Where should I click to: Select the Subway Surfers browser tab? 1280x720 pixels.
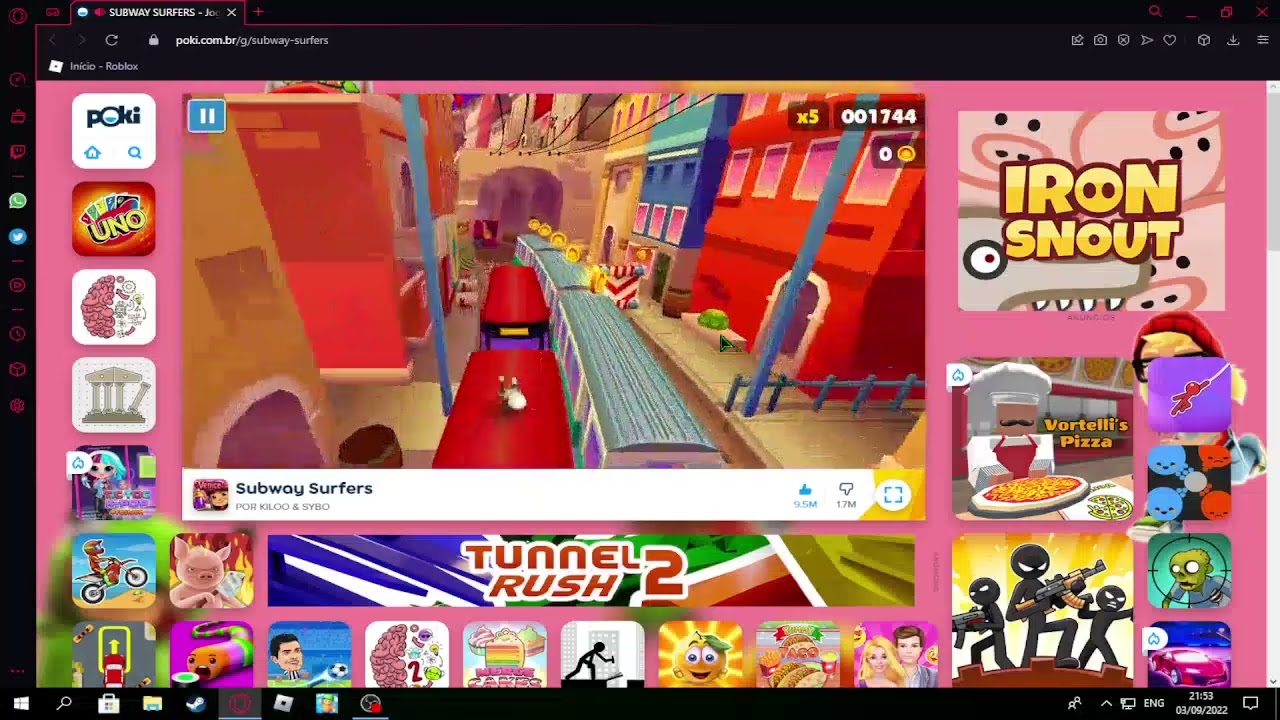157,12
